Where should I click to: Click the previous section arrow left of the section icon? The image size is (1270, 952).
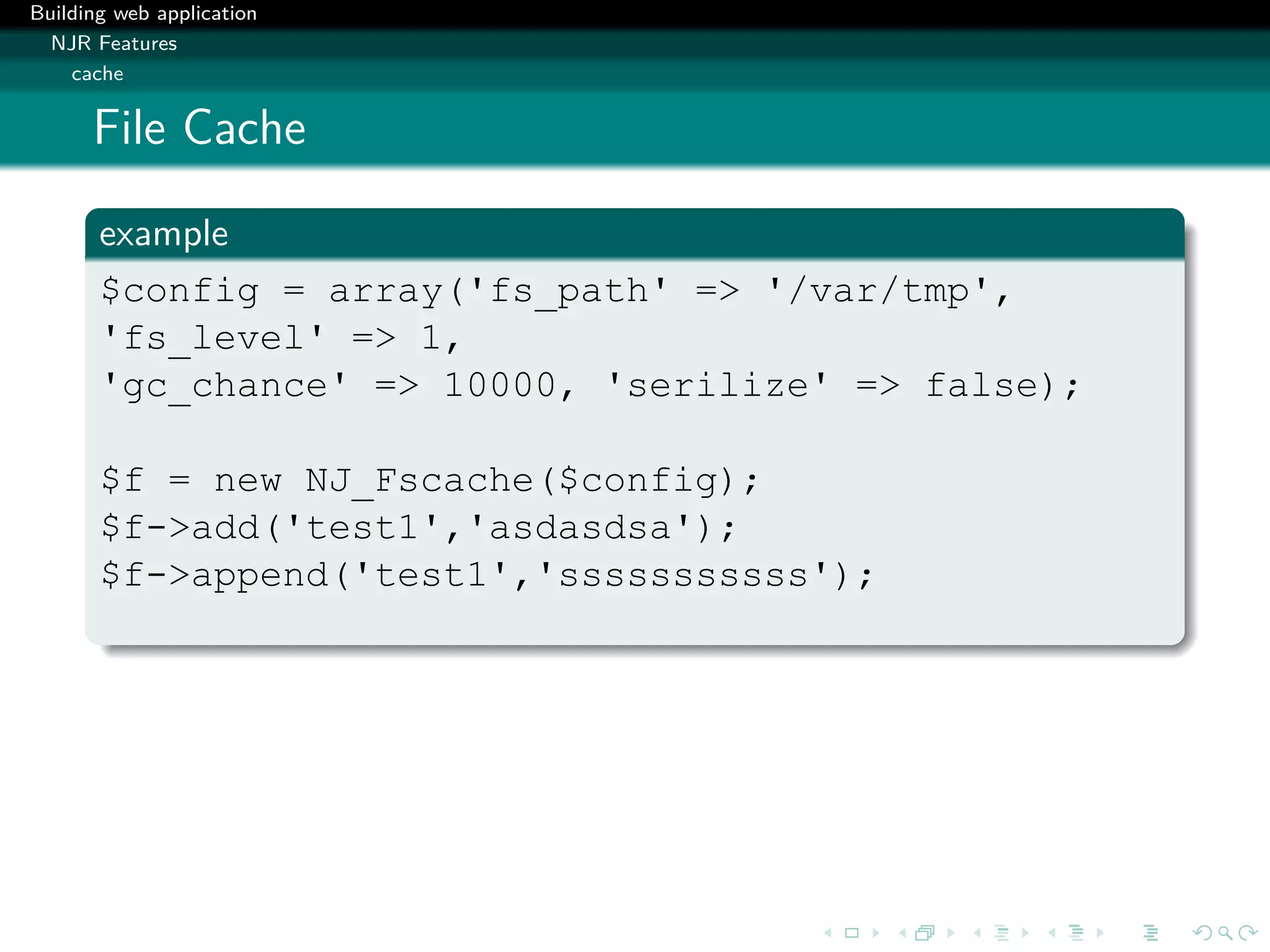click(1052, 933)
